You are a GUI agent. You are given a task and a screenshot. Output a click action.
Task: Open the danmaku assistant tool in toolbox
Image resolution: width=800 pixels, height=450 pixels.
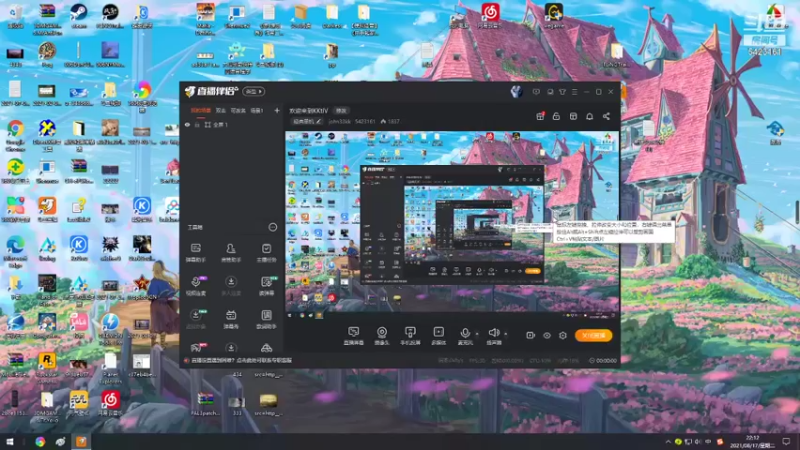coord(195,253)
